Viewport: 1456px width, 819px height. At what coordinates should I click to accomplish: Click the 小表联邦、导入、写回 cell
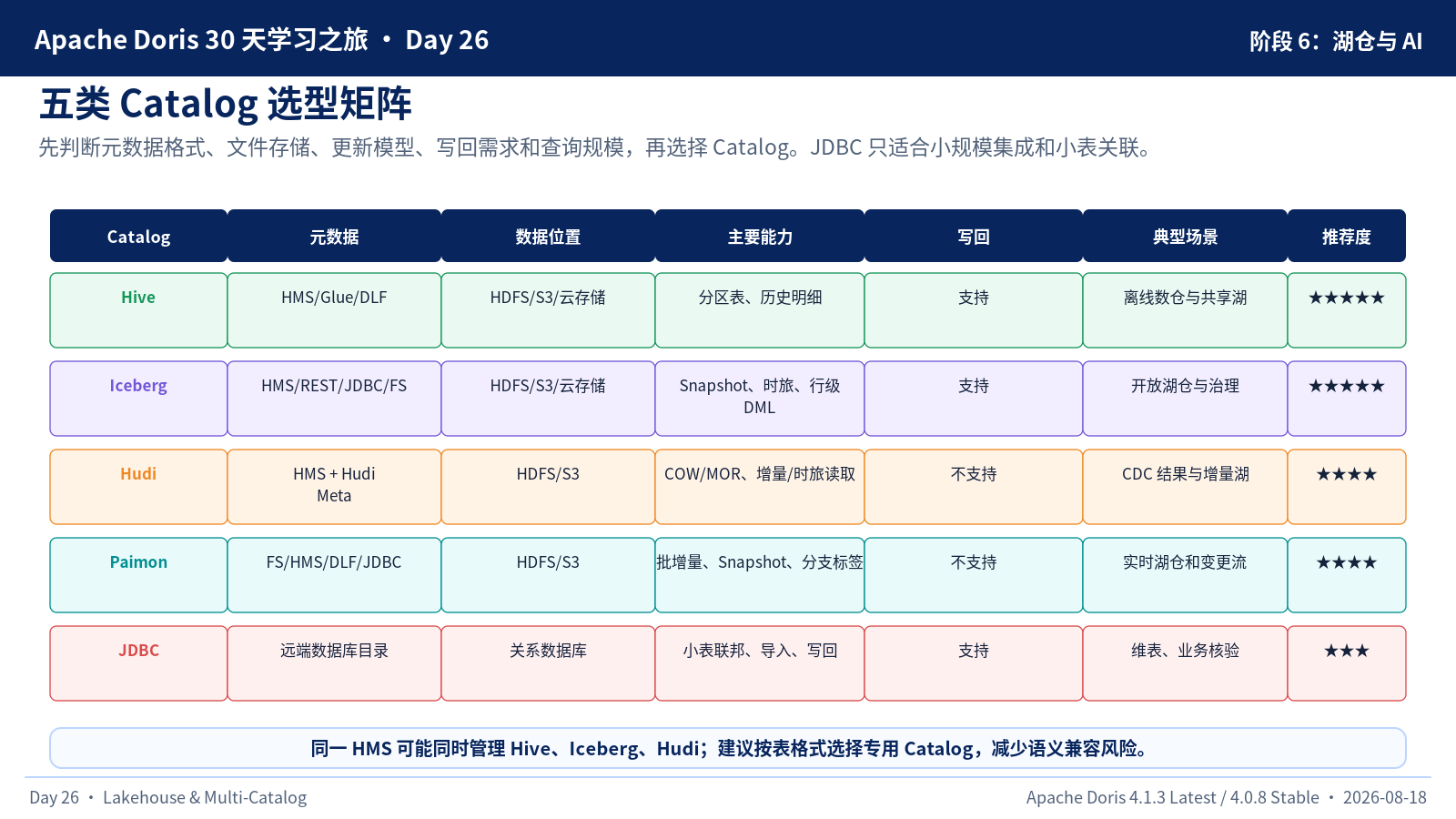pyautogui.click(x=760, y=663)
